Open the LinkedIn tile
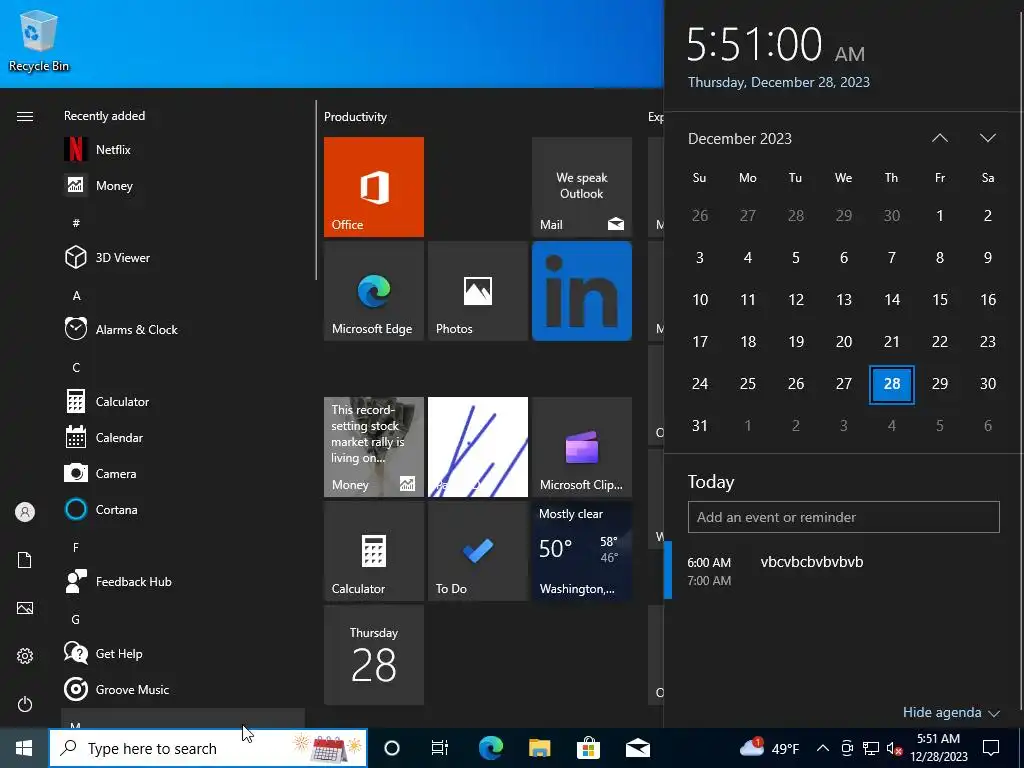 (x=582, y=291)
